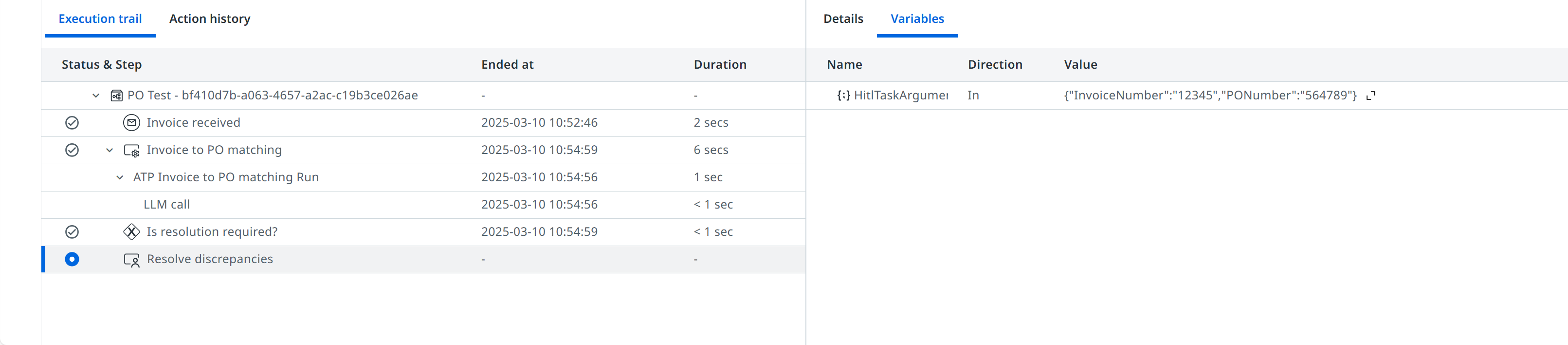Image resolution: width=1568 pixels, height=345 pixels.
Task: Click the JSON braces icon beside HitlTaskArguments
Action: point(843,95)
